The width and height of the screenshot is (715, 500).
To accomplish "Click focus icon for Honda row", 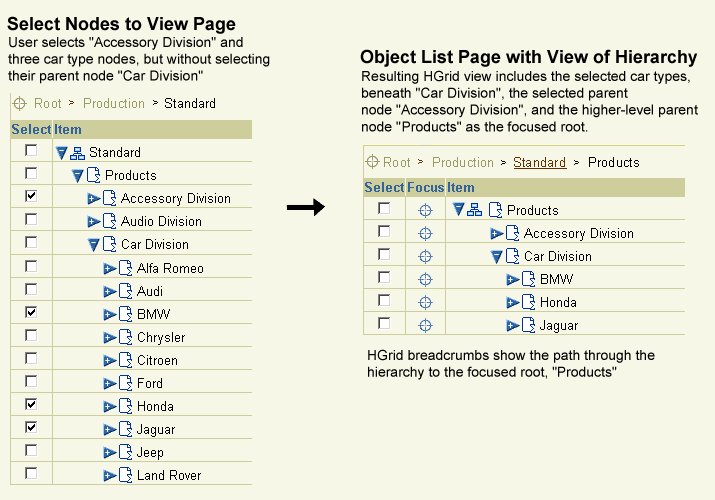I will click(425, 302).
